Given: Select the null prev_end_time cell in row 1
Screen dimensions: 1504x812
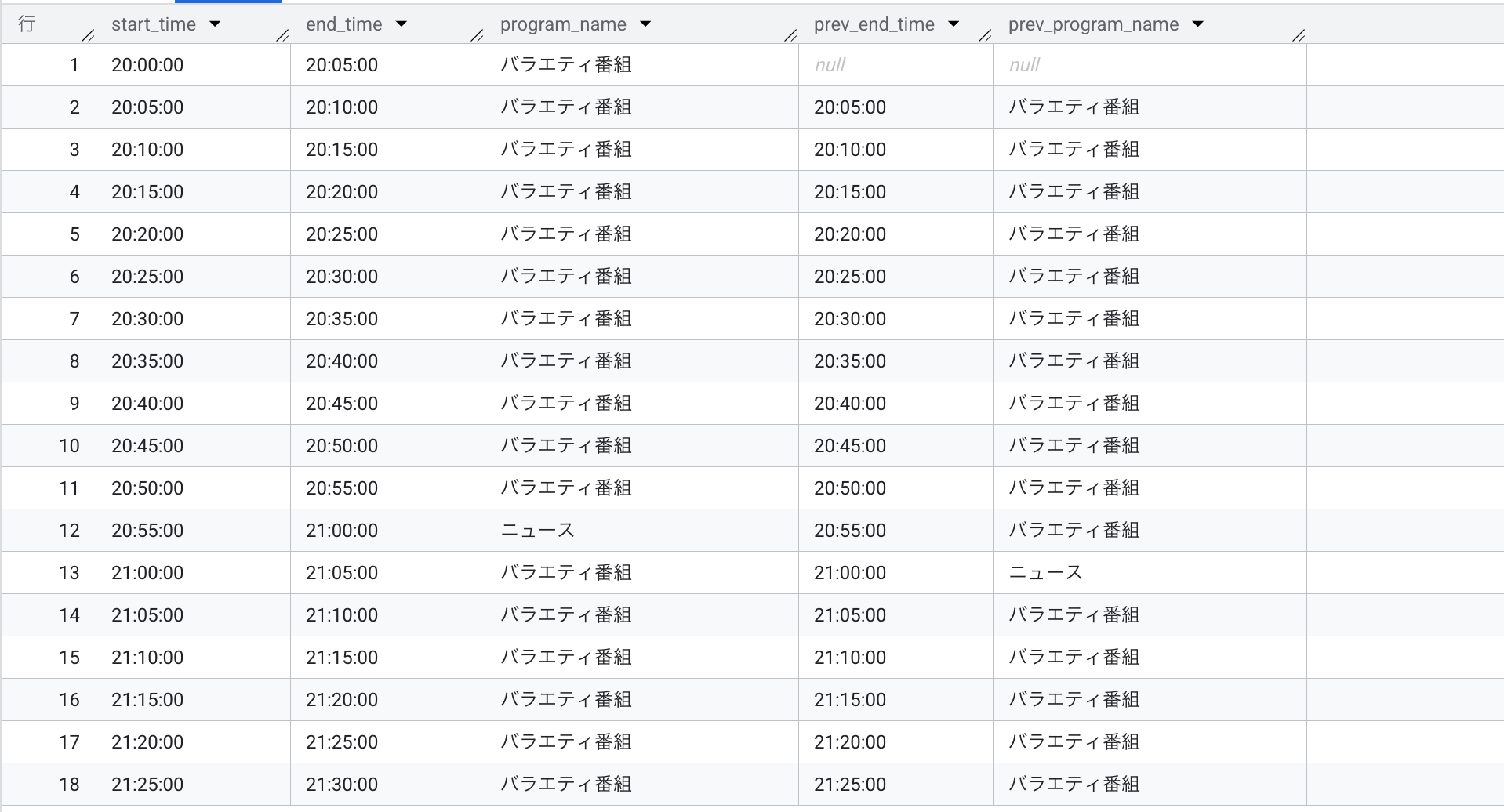Looking at the screenshot, I should (x=830, y=65).
